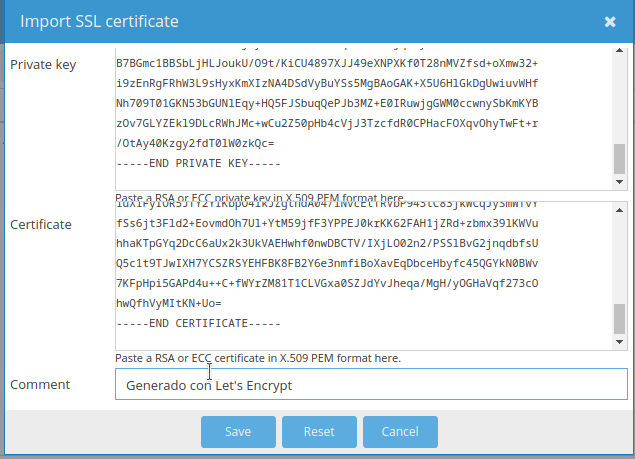The height and width of the screenshot is (459, 635).
Task: Click the Import SSL certificate title
Action: (x=99, y=21)
